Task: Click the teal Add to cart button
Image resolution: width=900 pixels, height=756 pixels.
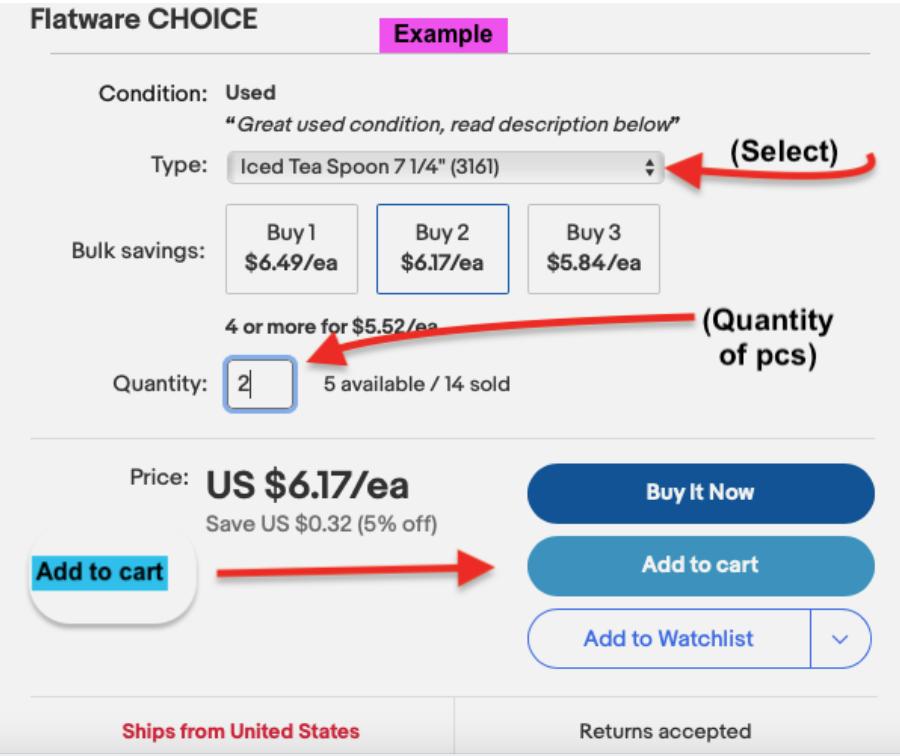Action: [x=700, y=565]
